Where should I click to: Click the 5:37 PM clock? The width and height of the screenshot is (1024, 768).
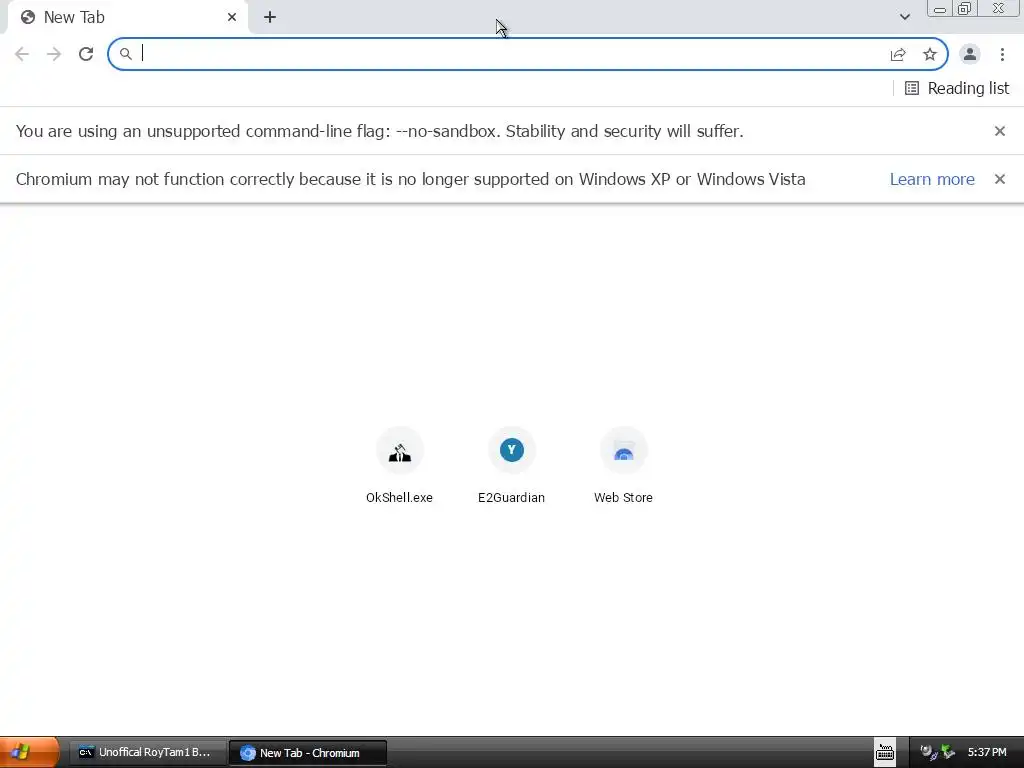987,752
